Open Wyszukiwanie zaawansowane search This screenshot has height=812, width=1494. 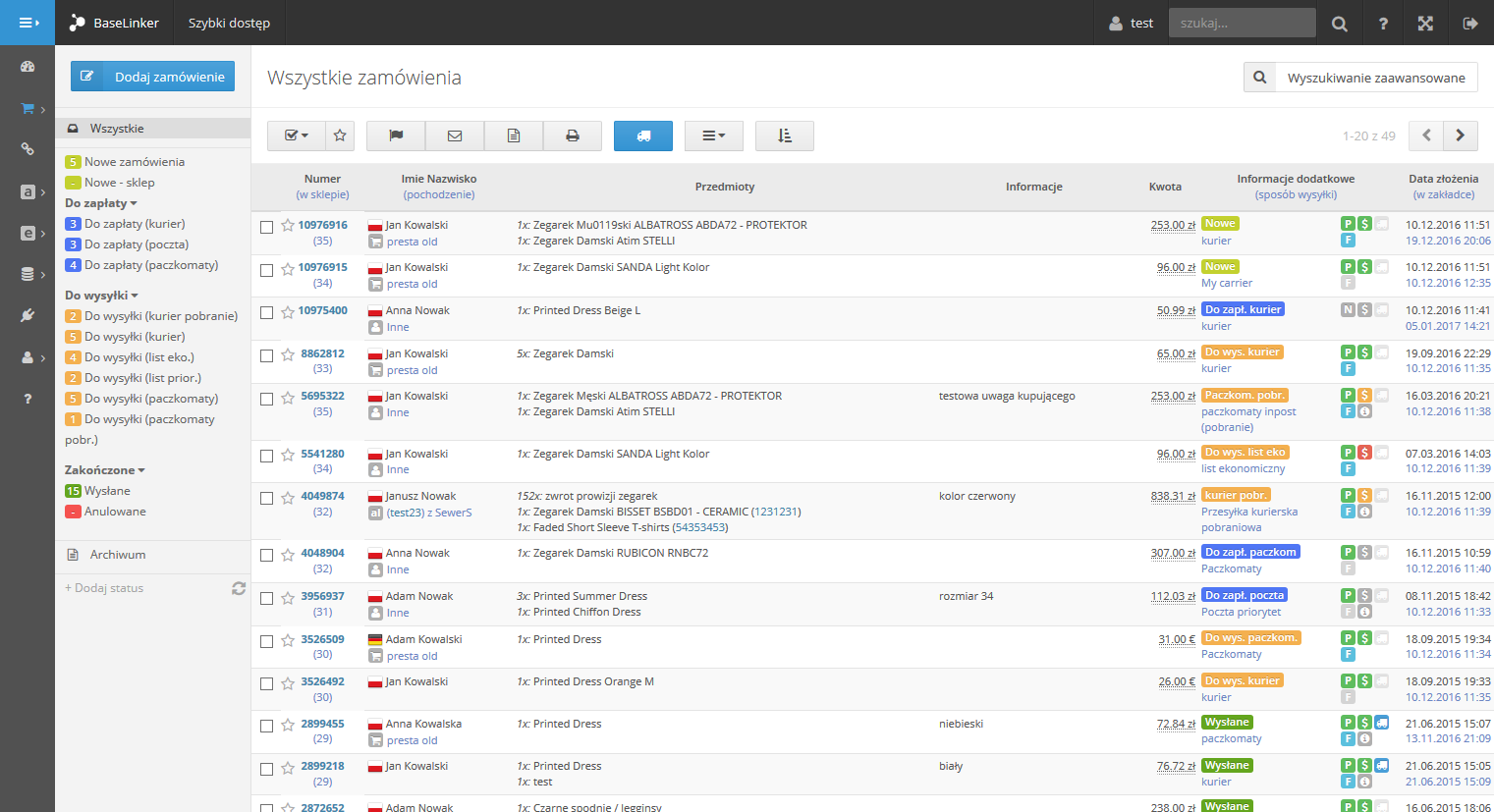tap(1360, 78)
